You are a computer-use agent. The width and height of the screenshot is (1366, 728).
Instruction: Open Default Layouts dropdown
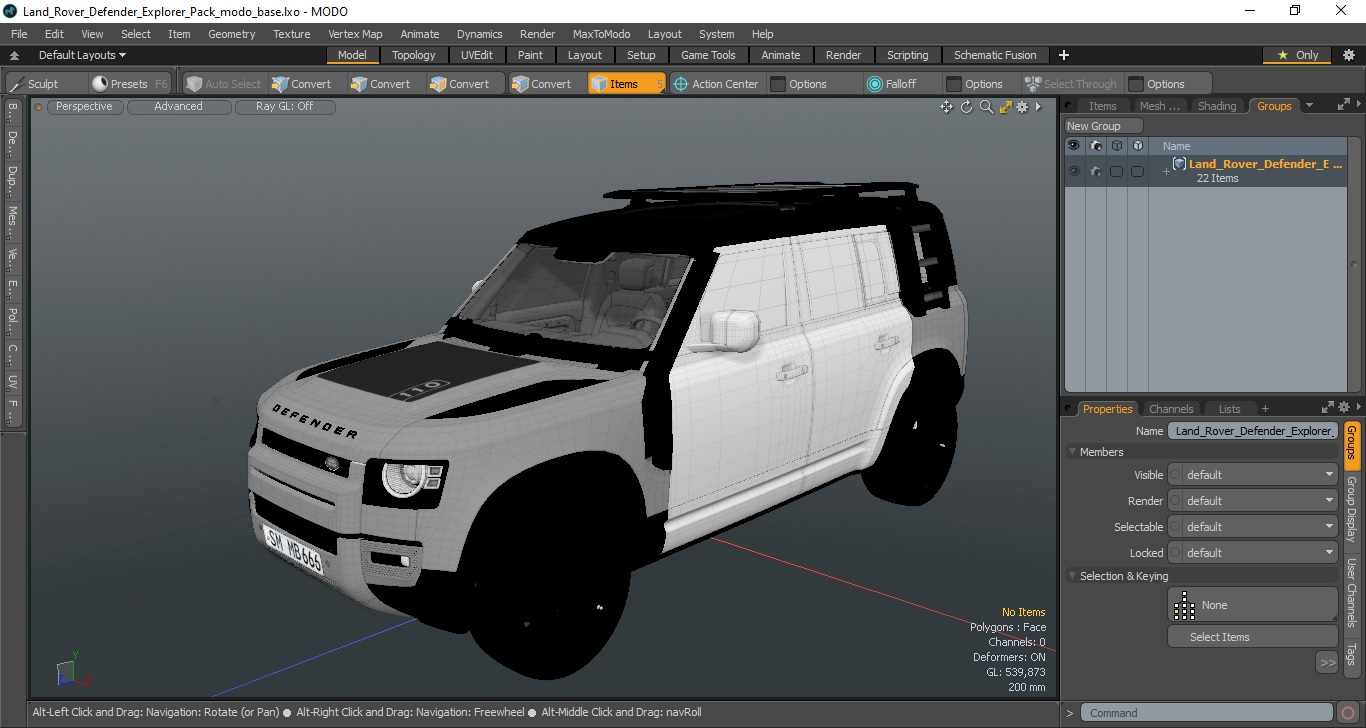tap(82, 55)
